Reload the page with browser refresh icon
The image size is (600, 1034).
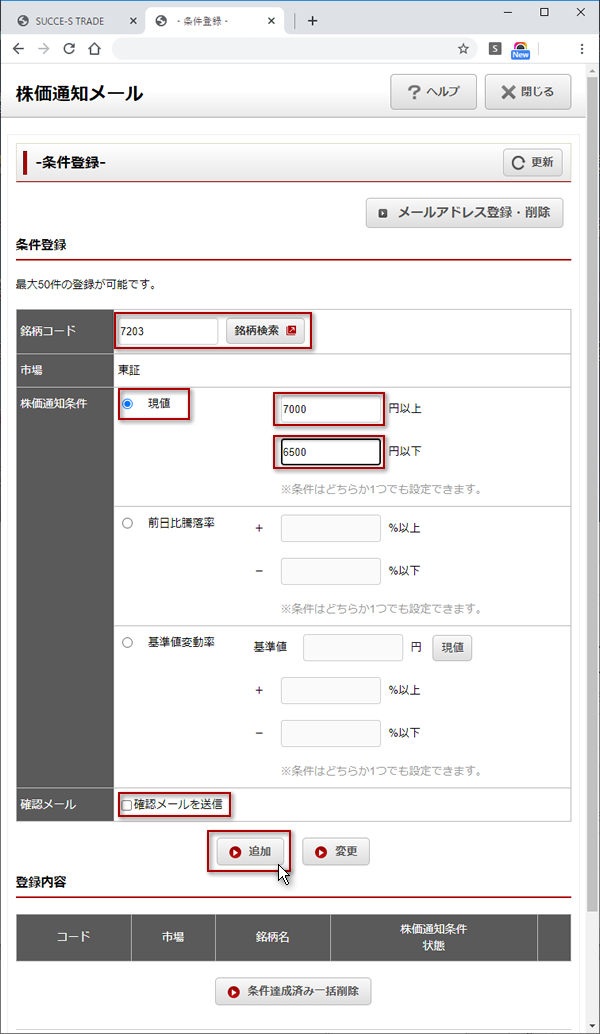[x=69, y=48]
